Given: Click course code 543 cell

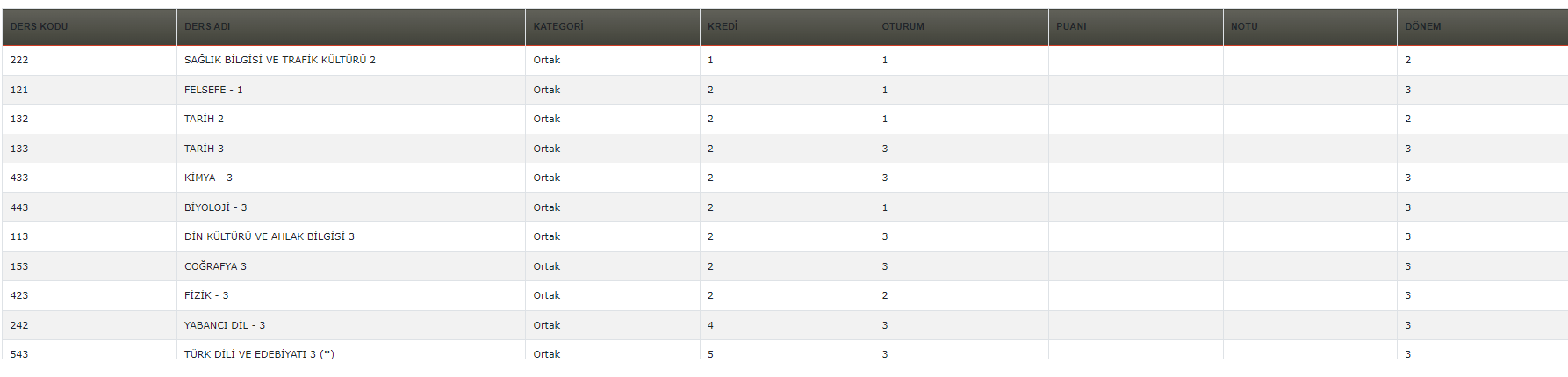Looking at the screenshot, I should click(x=19, y=354).
